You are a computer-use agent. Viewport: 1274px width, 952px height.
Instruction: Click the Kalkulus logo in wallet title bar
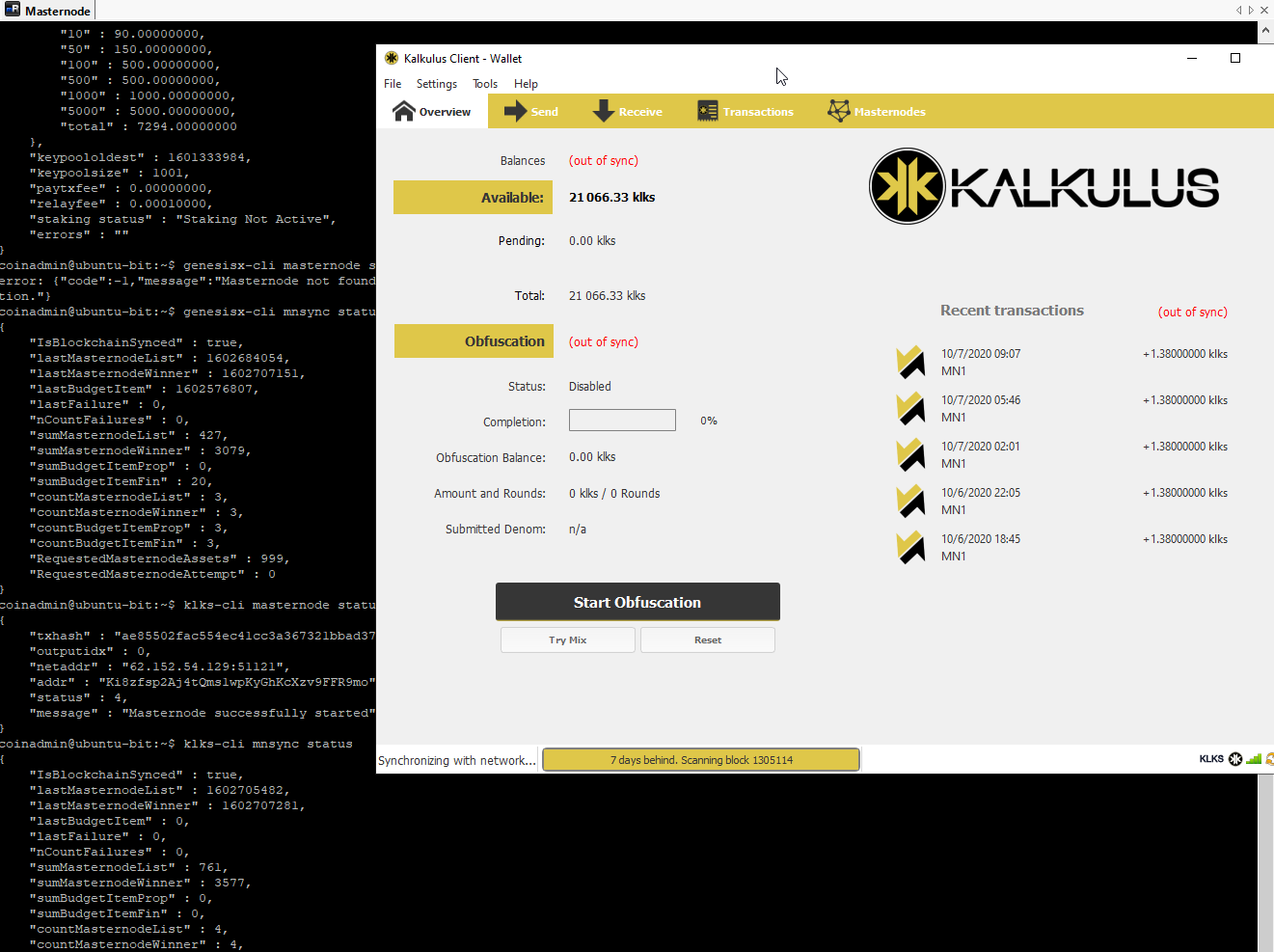tap(392, 58)
